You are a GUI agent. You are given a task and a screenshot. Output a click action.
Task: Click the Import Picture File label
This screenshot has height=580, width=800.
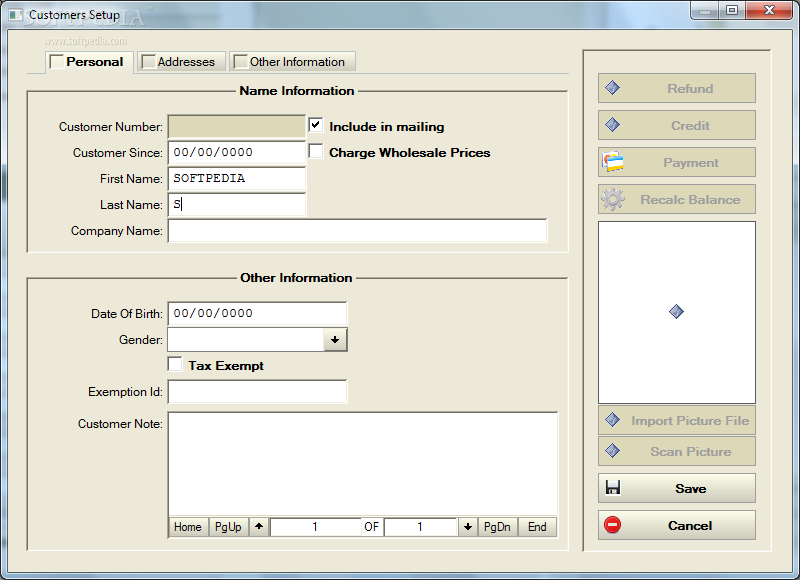point(690,420)
